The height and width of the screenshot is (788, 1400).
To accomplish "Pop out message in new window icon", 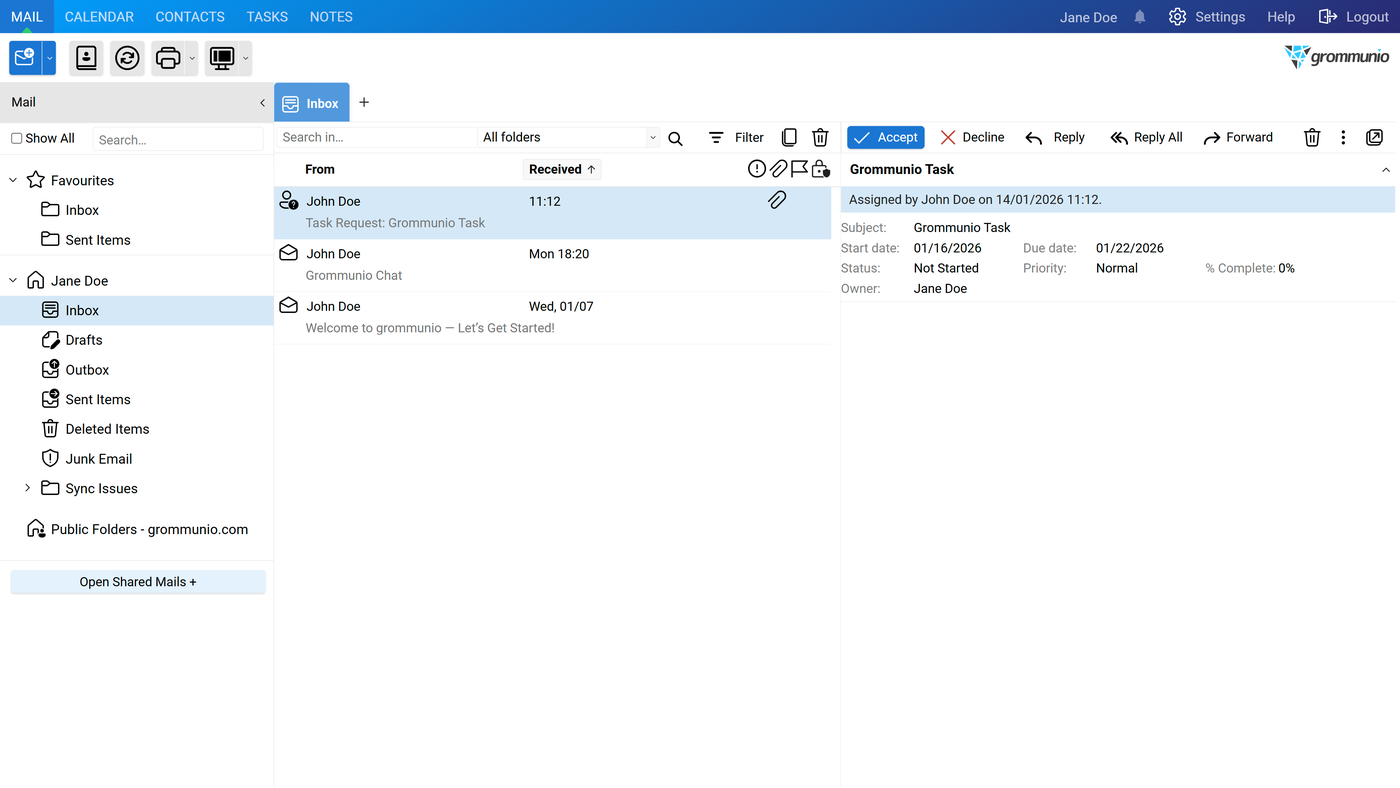I will pyautogui.click(x=1374, y=138).
